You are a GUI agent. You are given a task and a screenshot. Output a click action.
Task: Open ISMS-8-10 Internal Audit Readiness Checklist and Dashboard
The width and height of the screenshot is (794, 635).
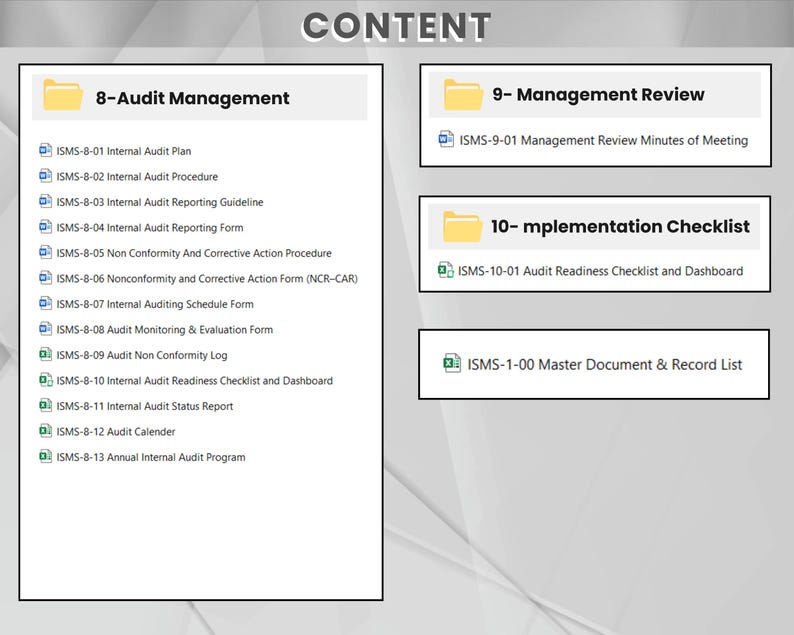tap(194, 381)
